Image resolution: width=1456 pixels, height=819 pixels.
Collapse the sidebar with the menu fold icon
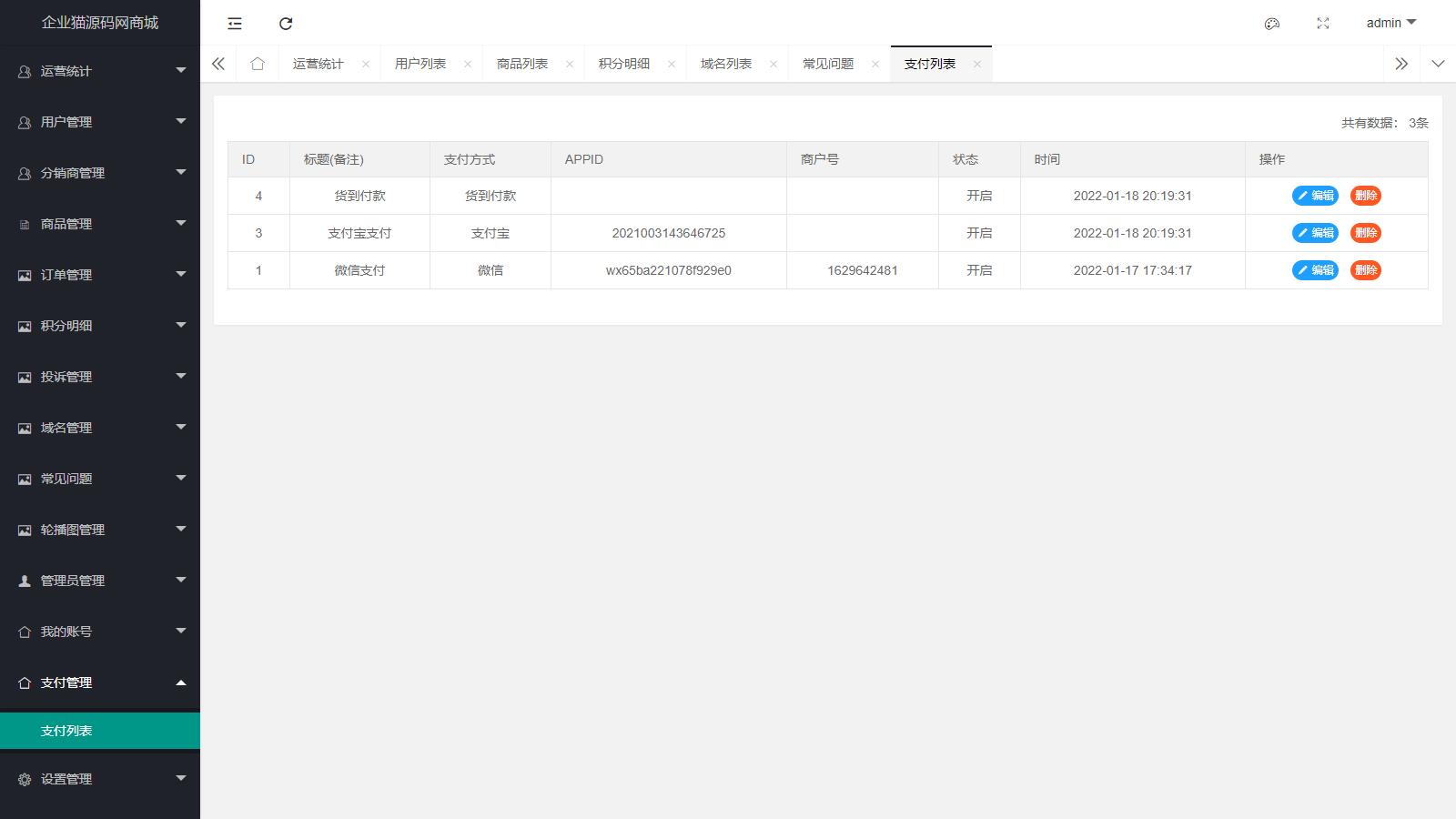click(x=235, y=24)
